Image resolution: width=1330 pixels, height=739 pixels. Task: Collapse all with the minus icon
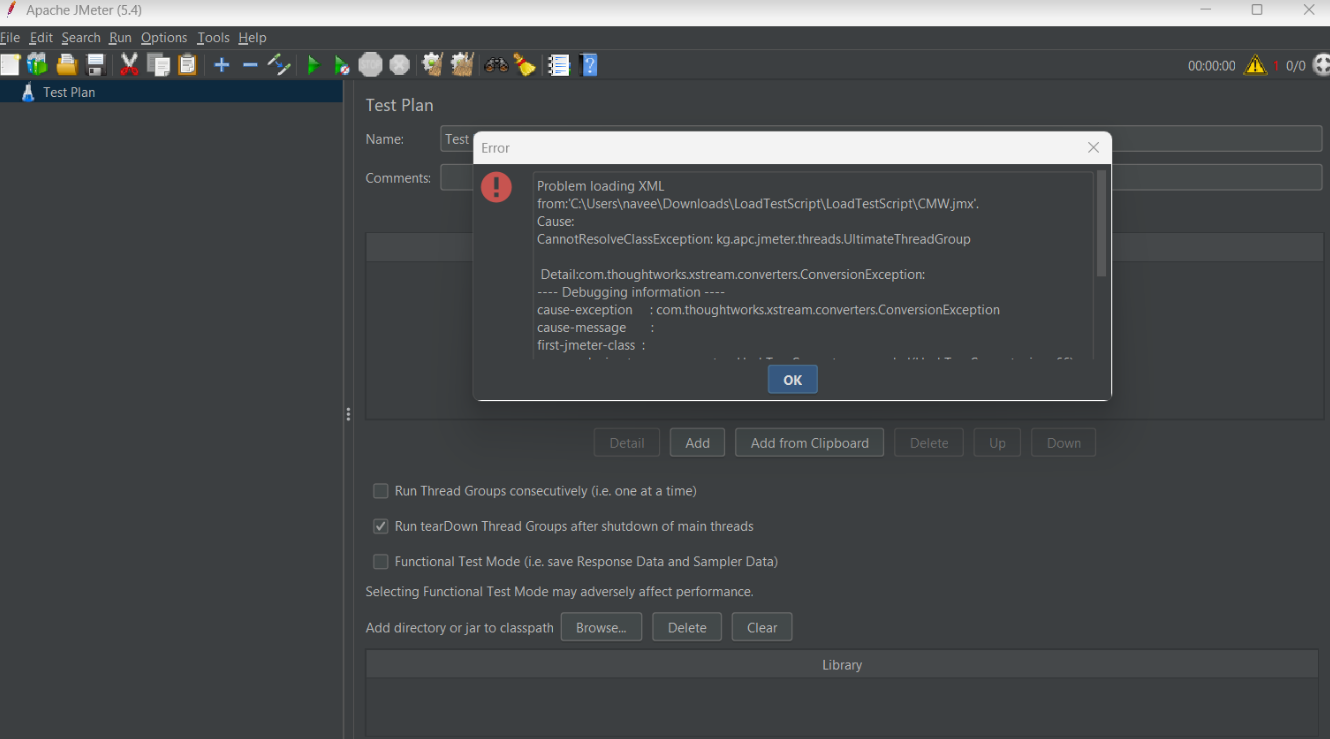[x=250, y=65]
